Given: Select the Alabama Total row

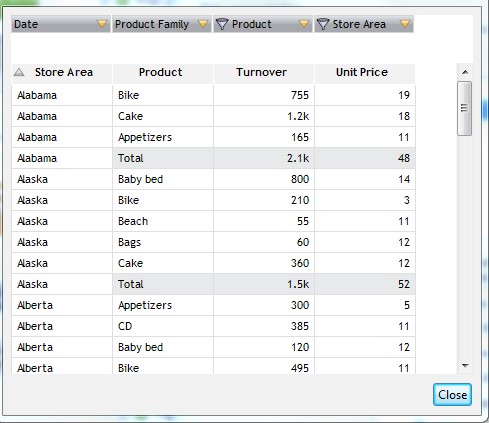Looking at the screenshot, I should [x=213, y=158].
